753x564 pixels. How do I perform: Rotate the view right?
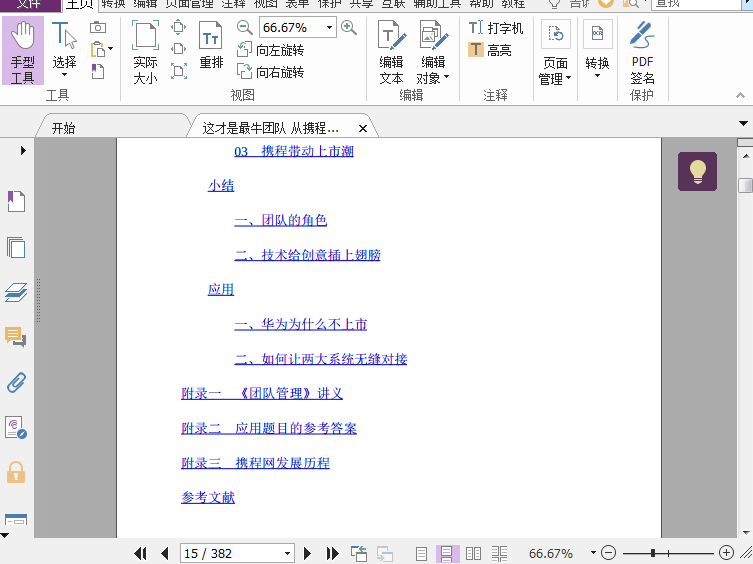click(270, 72)
